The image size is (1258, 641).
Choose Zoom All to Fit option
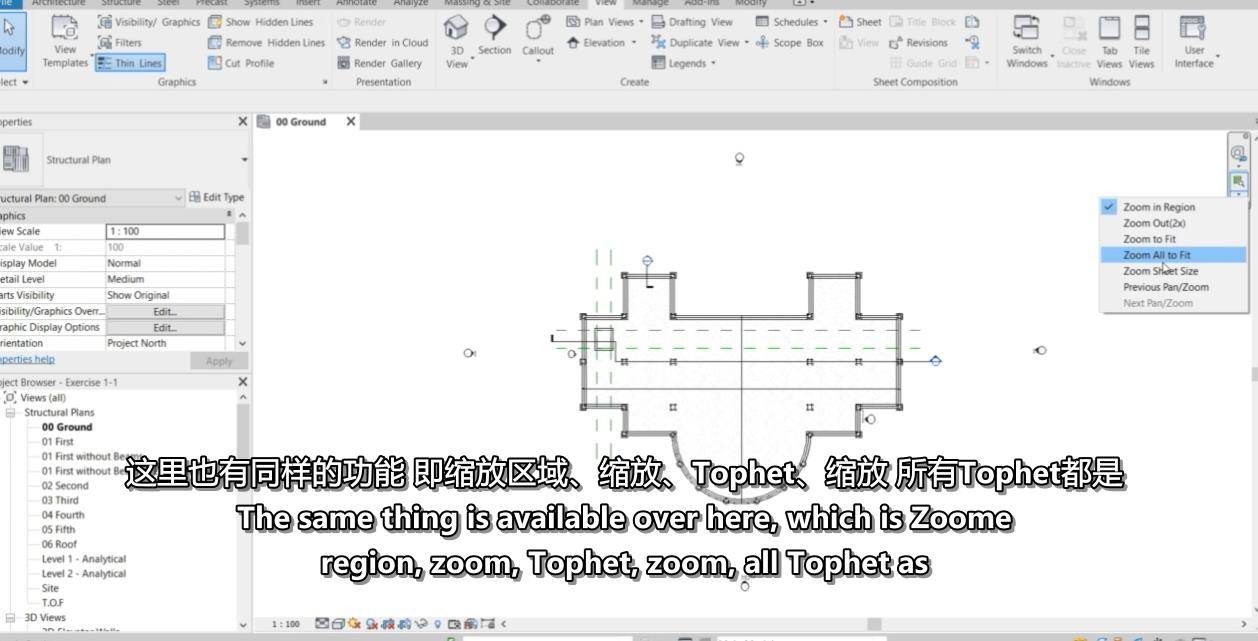1173,255
